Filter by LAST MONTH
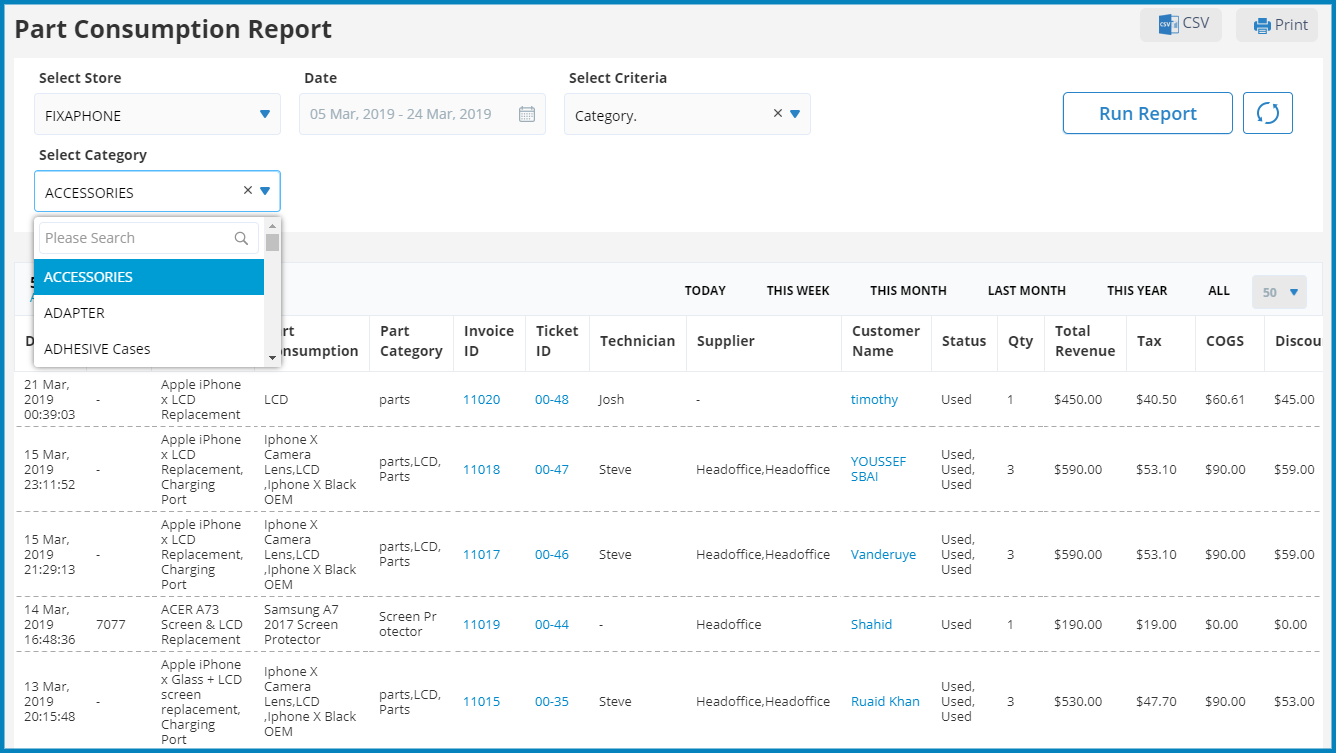Viewport: 1336px width, 753px height. click(x=1027, y=291)
